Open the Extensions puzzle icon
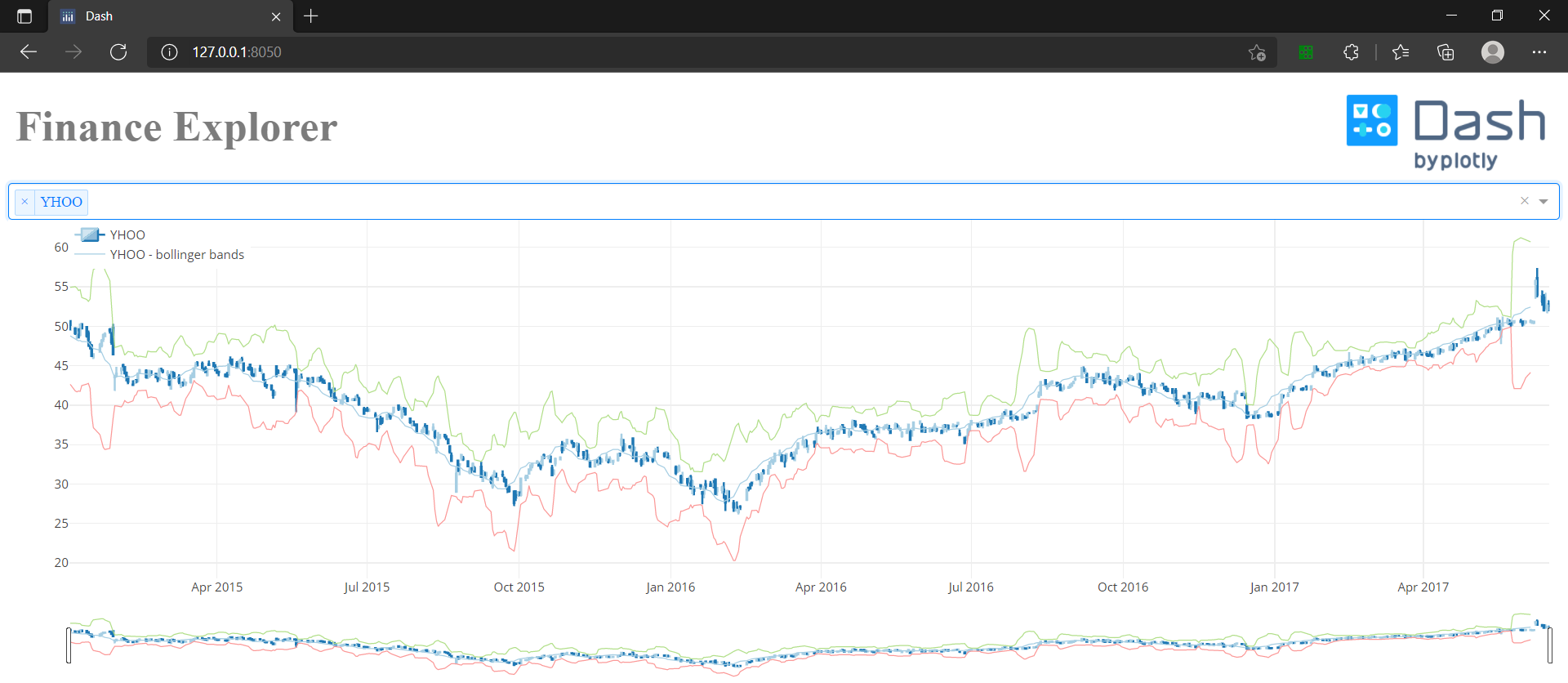The image size is (1568, 683). click(x=1351, y=52)
